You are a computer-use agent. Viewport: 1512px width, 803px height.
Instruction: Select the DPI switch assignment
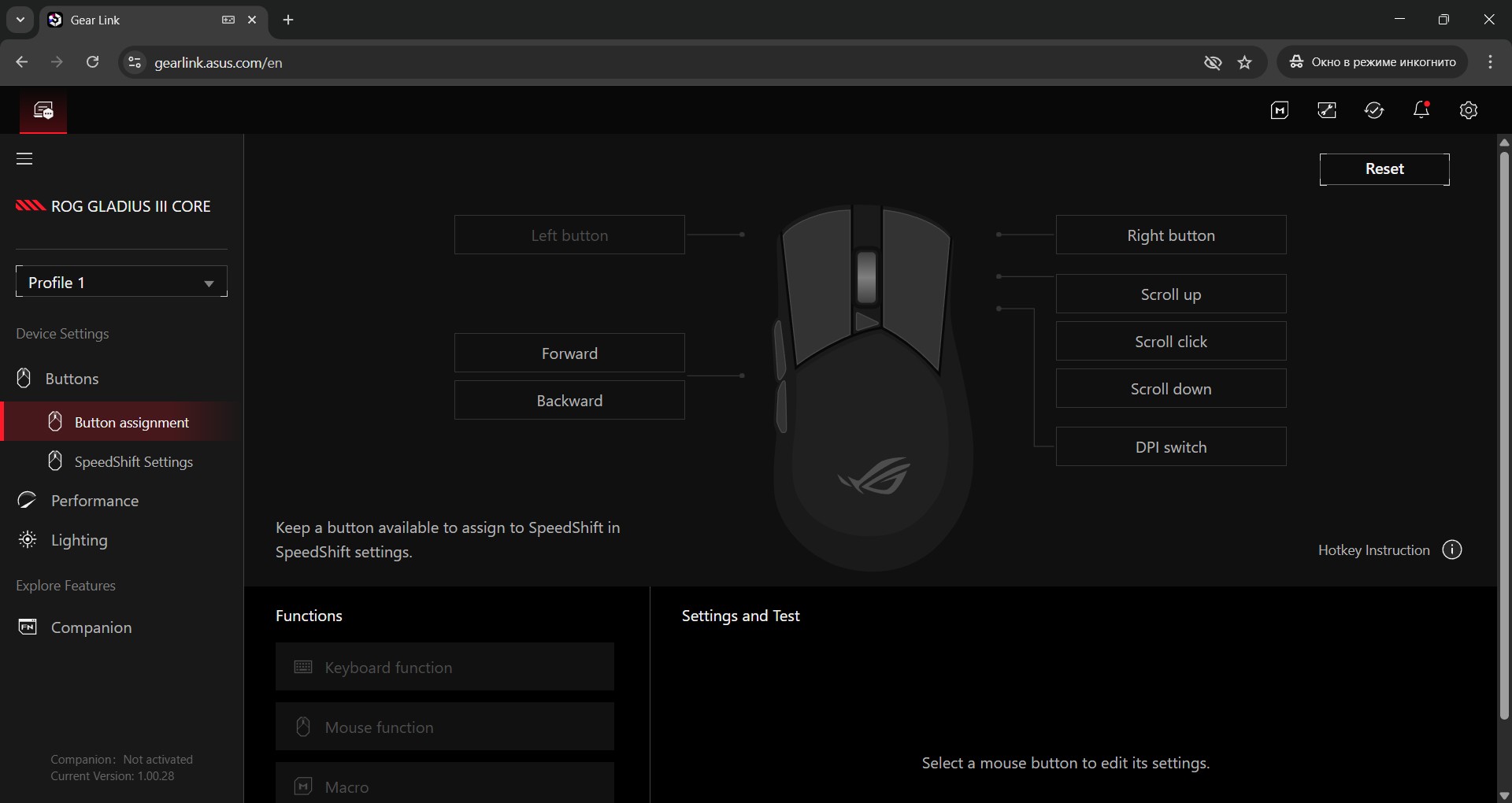pyautogui.click(x=1171, y=446)
